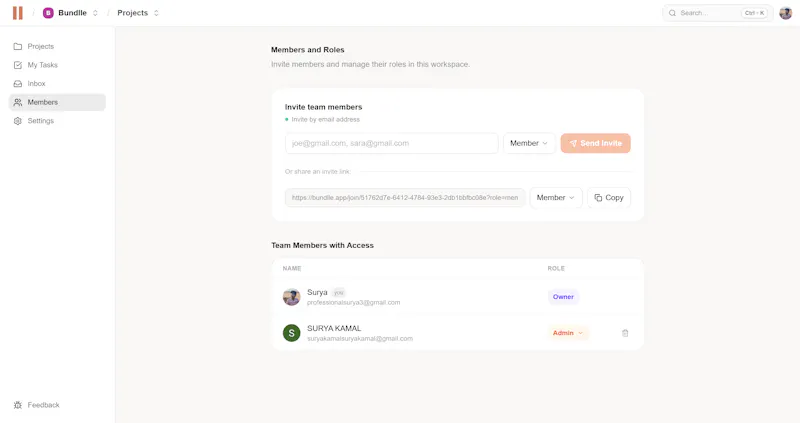The height and width of the screenshot is (423, 800).
Task: Click the Bundlle workspace avatar badge
Action: [x=48, y=13]
